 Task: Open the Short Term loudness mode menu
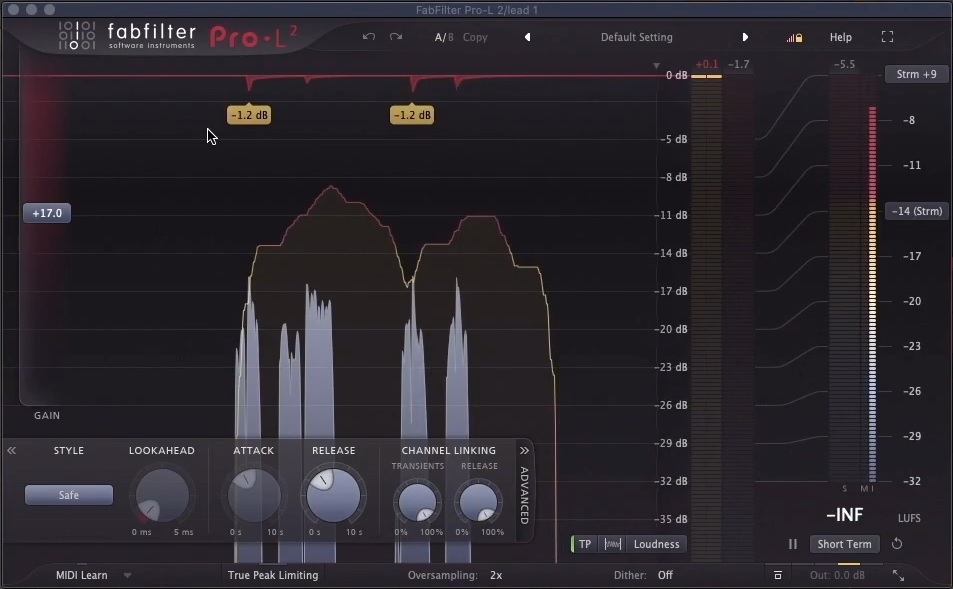pyautogui.click(x=844, y=544)
